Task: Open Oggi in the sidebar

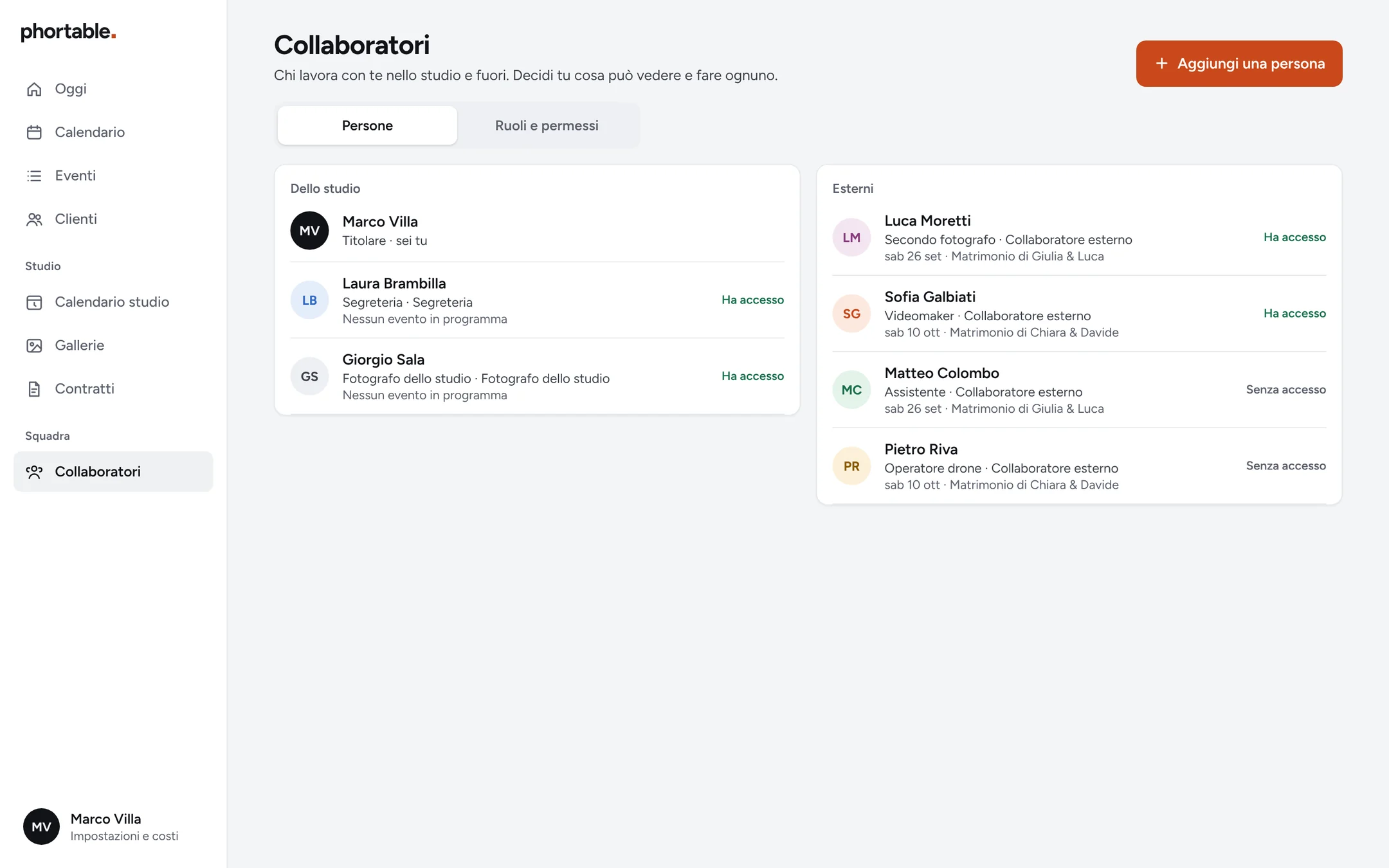Action: pyautogui.click(x=113, y=89)
